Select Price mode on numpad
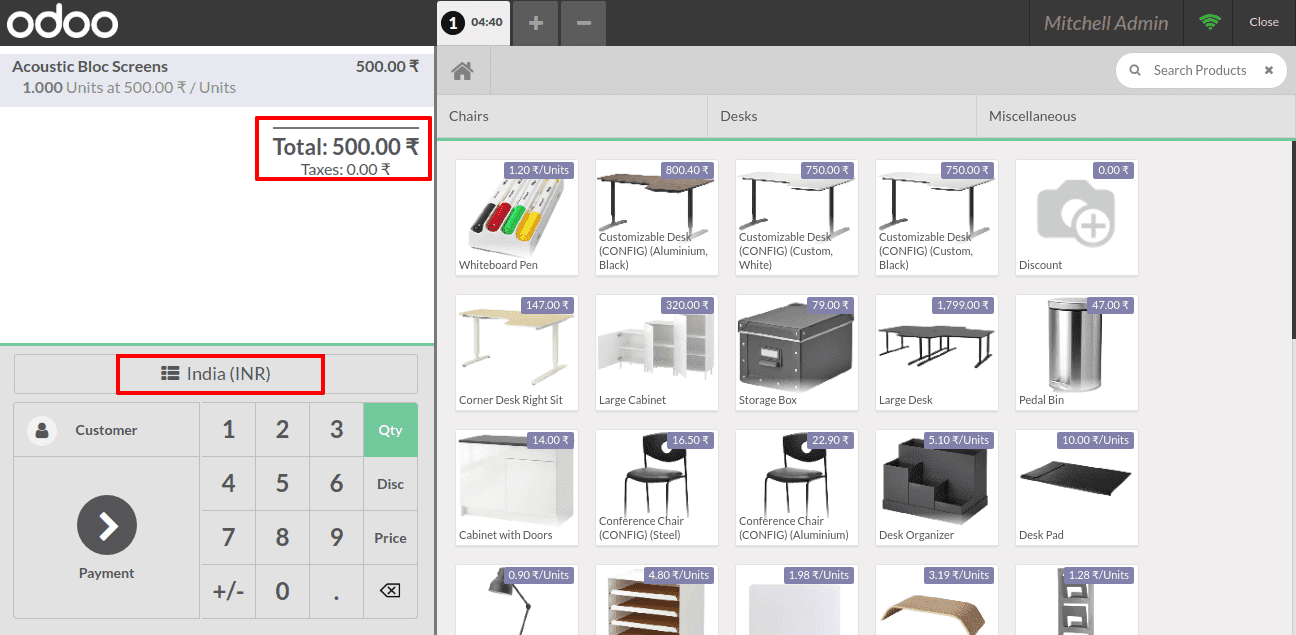1296x635 pixels. 390,538
